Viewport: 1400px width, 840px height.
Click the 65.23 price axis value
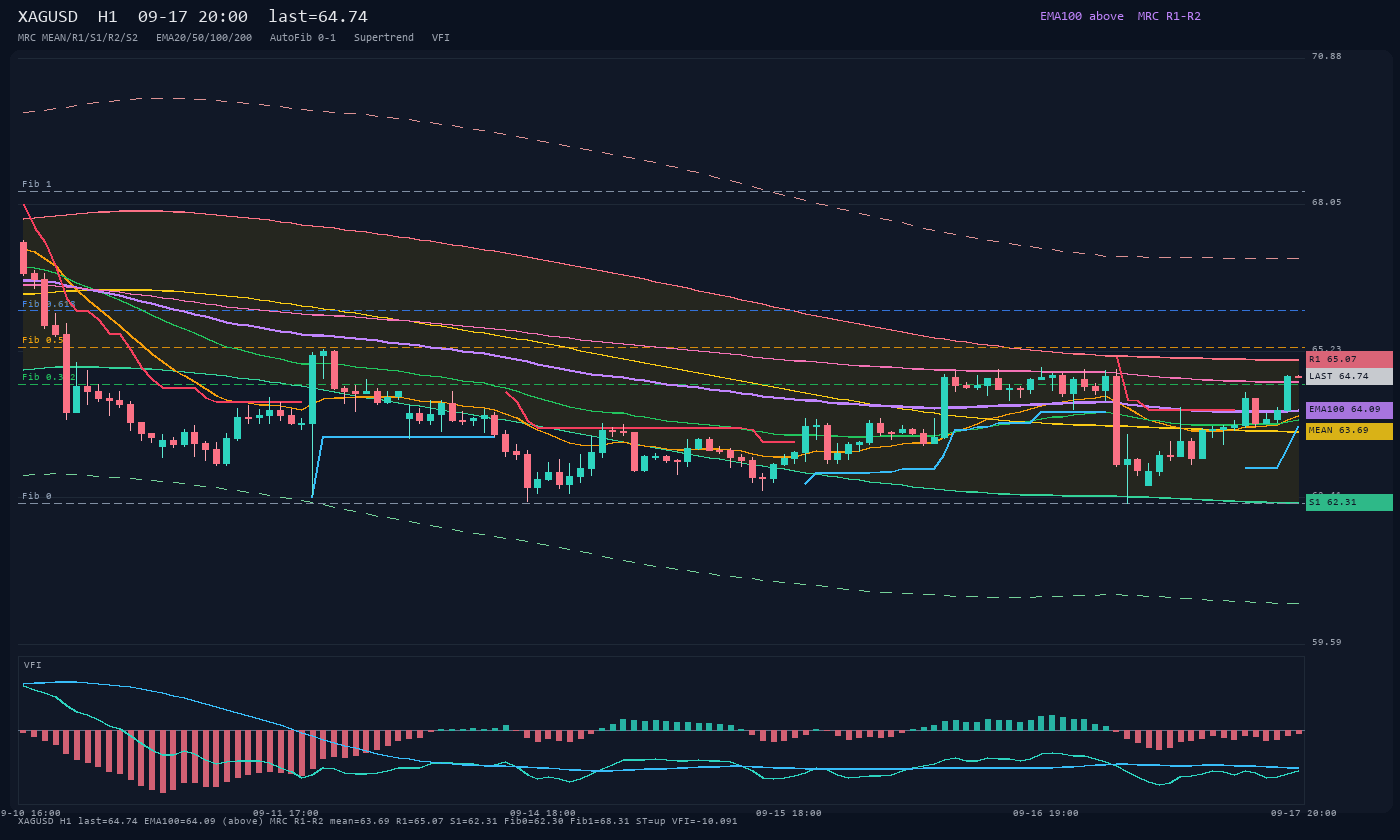click(x=1327, y=349)
